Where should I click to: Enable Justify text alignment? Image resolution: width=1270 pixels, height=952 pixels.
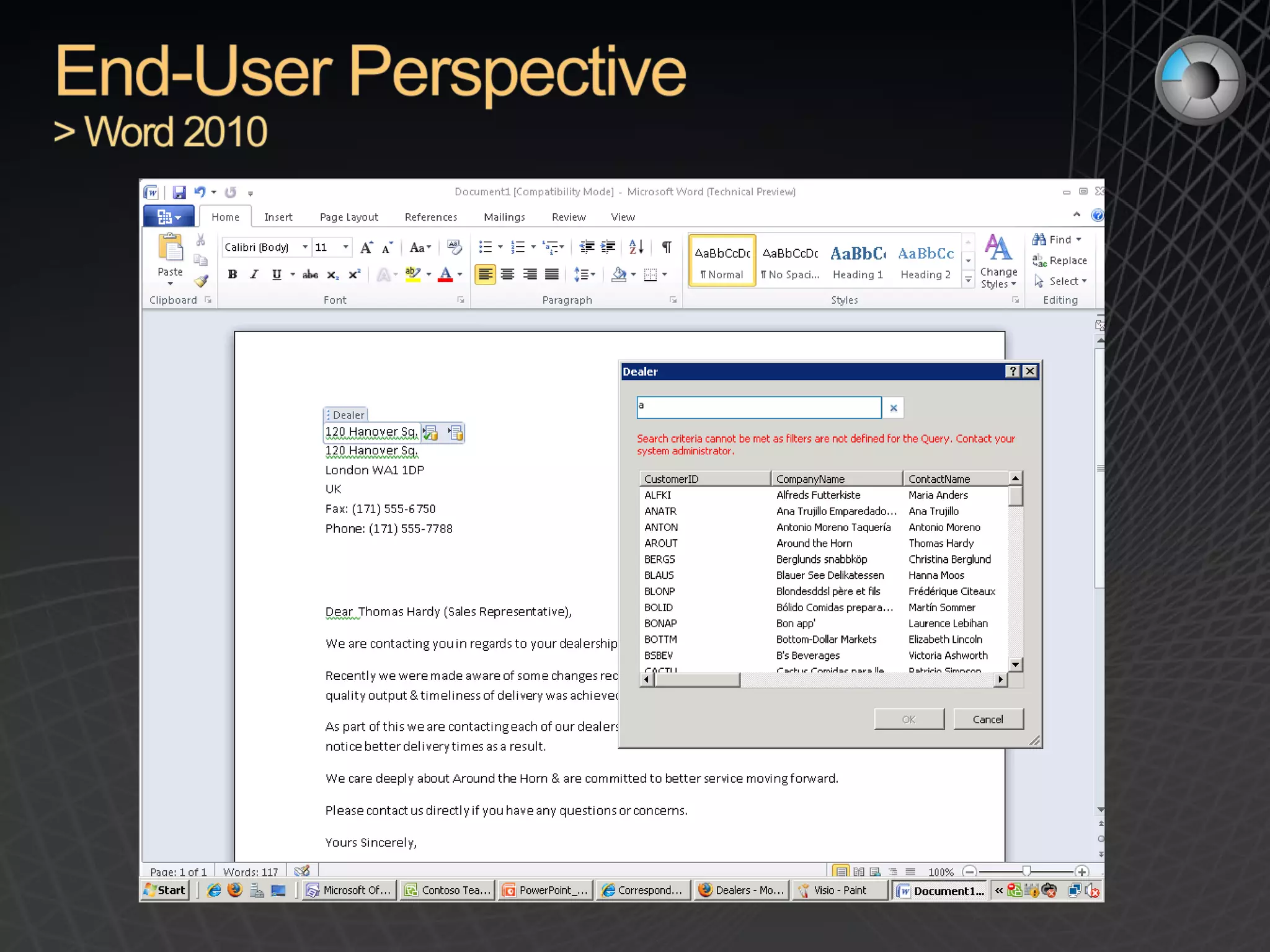click(551, 275)
